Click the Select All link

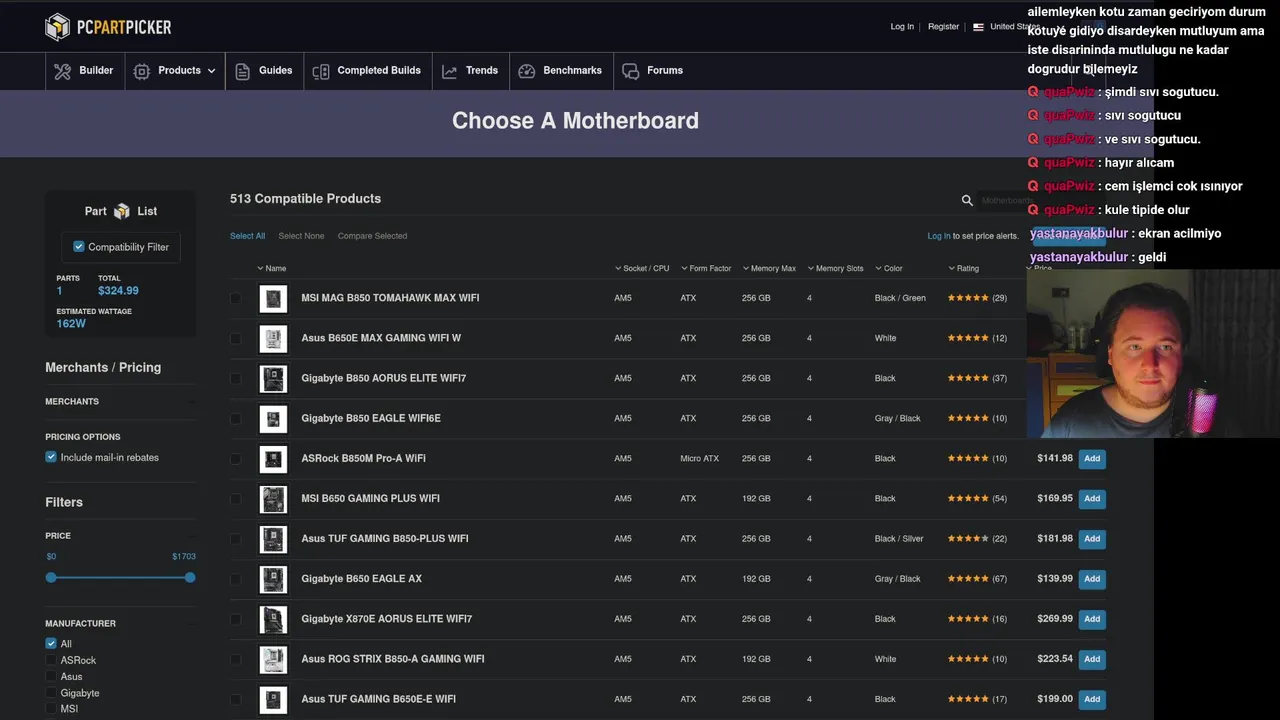pyautogui.click(x=247, y=236)
